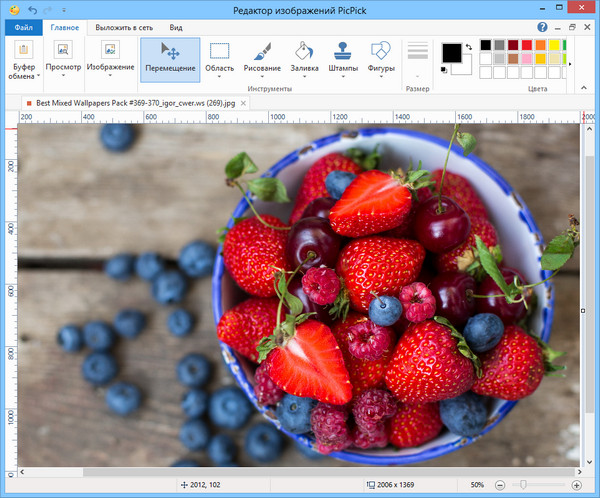Pick the orange swatch in the palette

pos(541,45)
